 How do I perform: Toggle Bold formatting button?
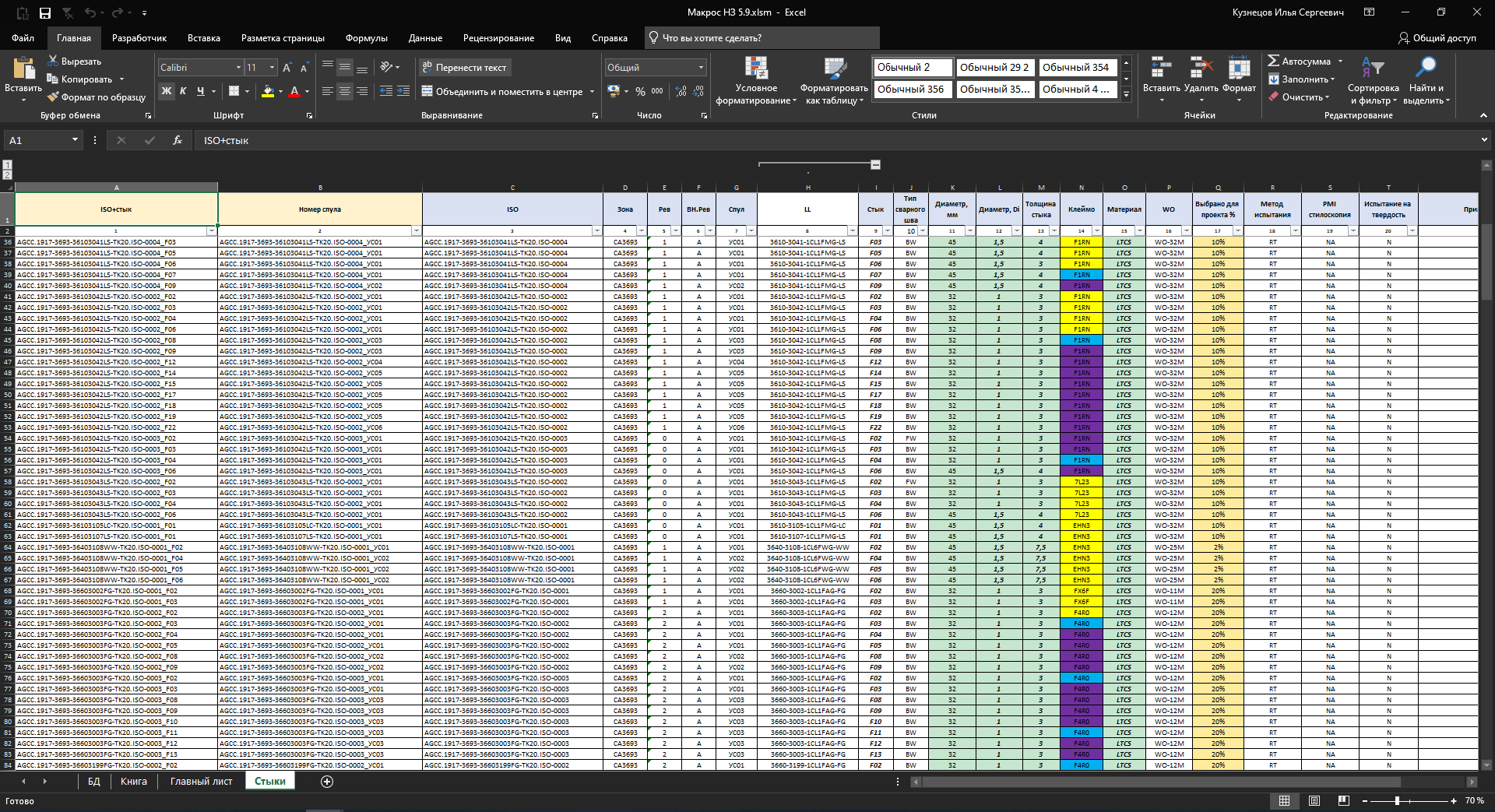coord(166,91)
